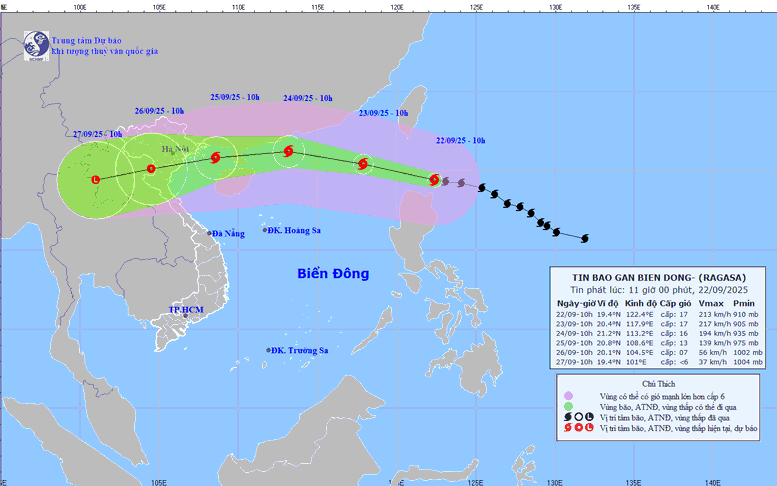This screenshot has width=777, height=486.
Task: Click the current storm position icon for 22/09
Action: coord(434,180)
